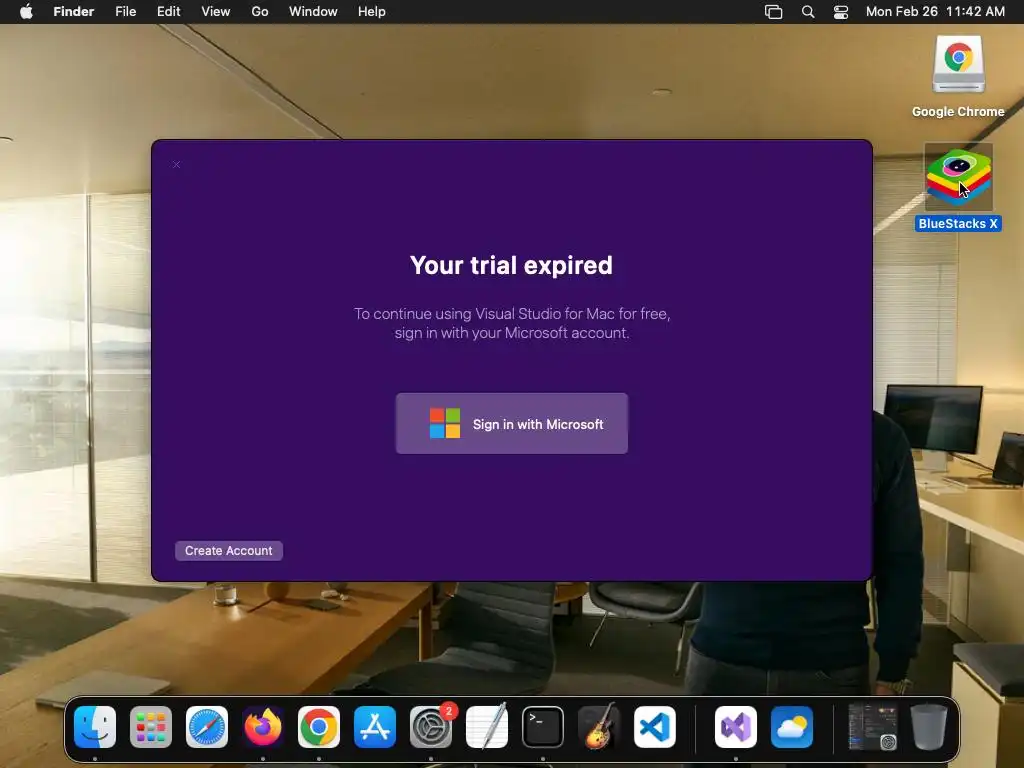Open the Edit menu
Image resolution: width=1024 pixels, height=768 pixels.
click(168, 12)
